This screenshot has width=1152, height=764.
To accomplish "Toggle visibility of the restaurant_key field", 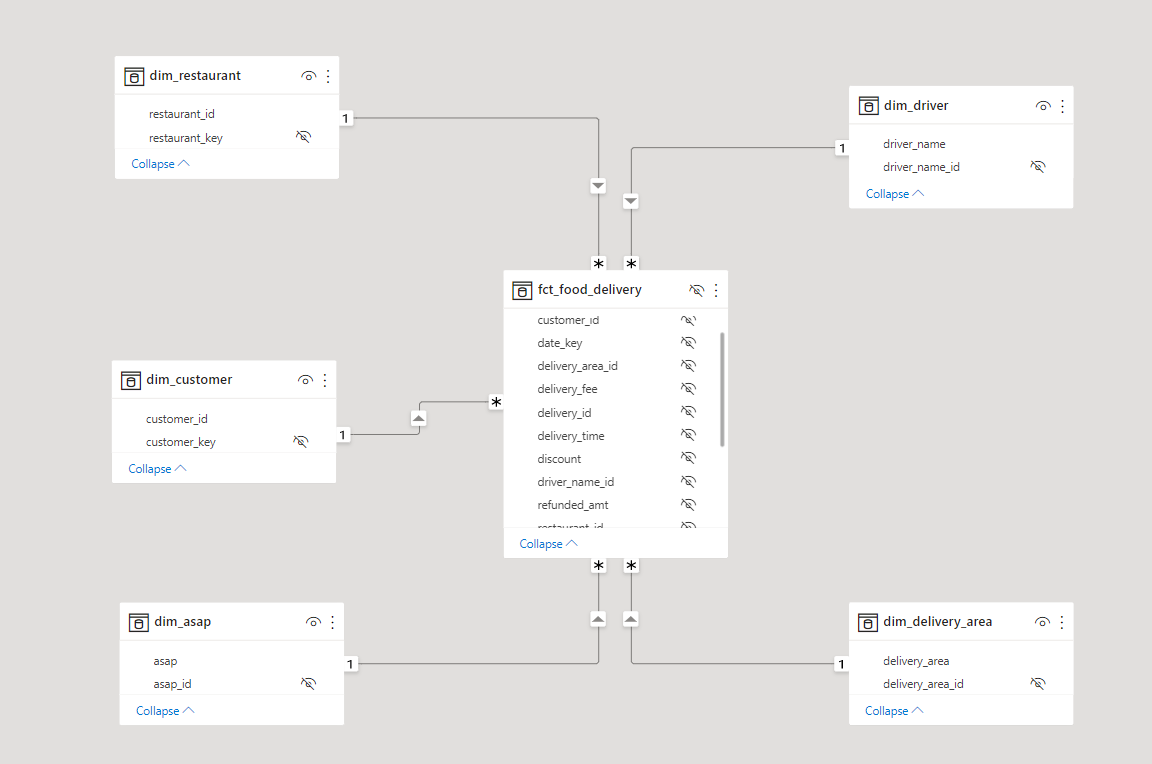I will pyautogui.click(x=303, y=136).
